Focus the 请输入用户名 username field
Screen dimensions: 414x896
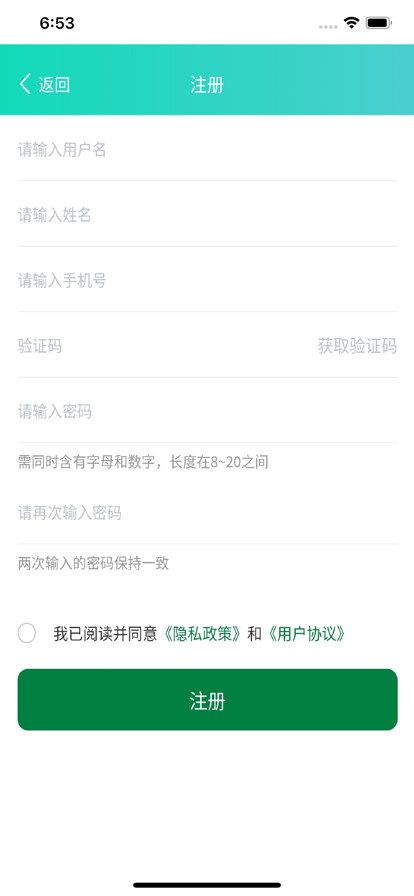(x=208, y=150)
